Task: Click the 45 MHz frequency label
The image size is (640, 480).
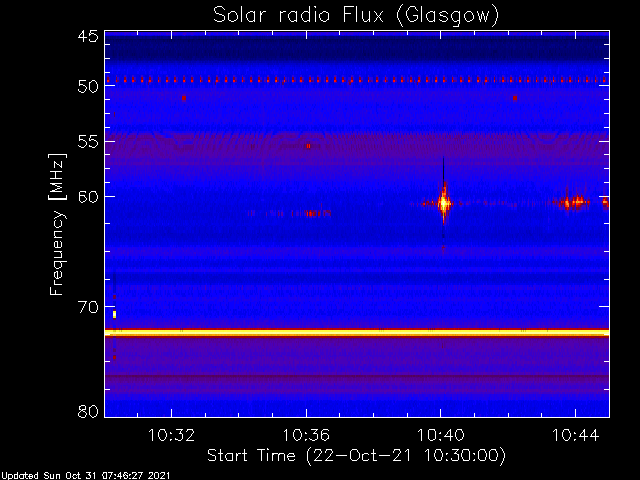Action: pos(88,37)
